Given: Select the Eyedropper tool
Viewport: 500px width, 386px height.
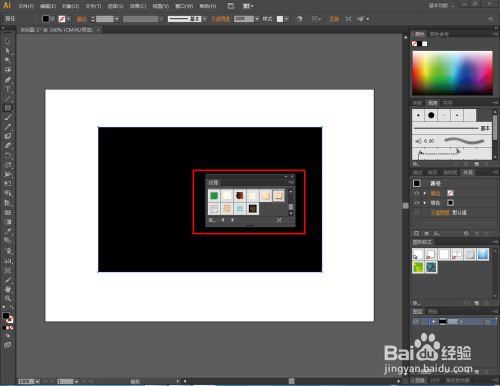Looking at the screenshot, I should (8, 231).
